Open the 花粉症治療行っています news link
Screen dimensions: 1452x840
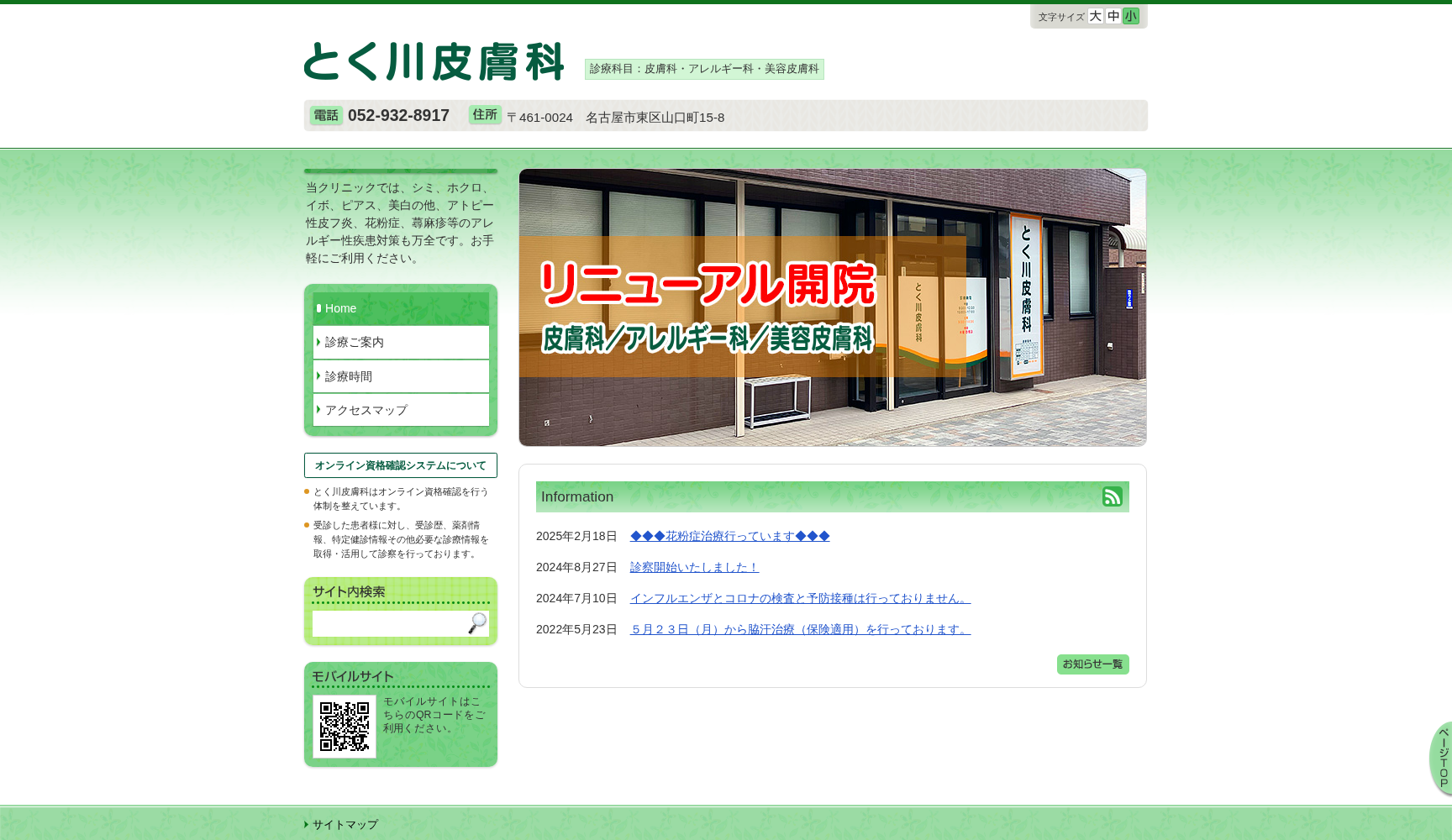click(729, 536)
